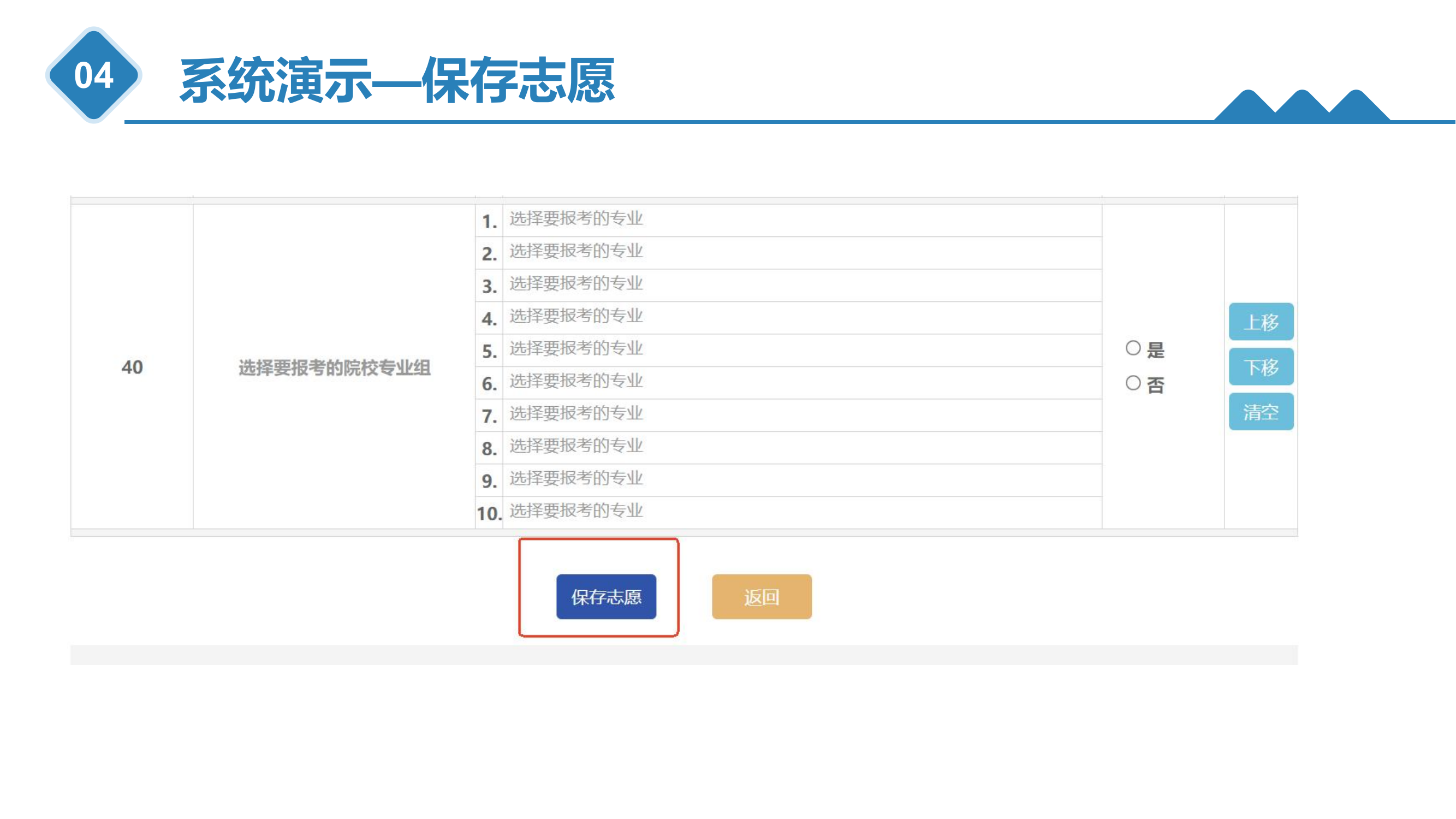Click the fifth major choice field
This screenshot has width=1456, height=819.
coord(791,349)
